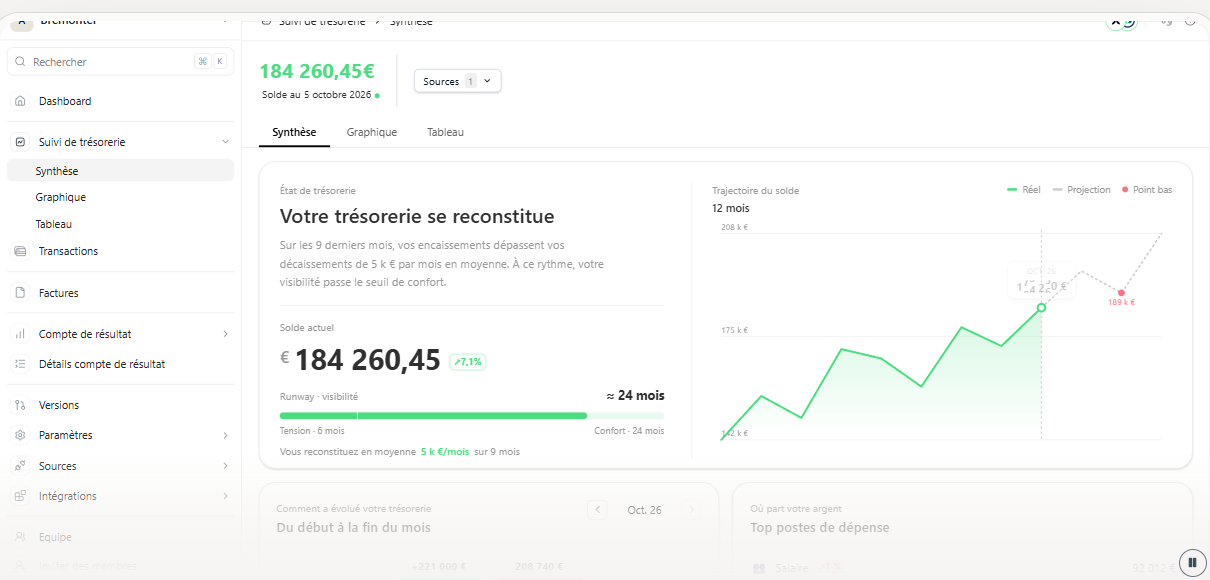Open the Dashboard home icon
Viewport: 1210px width, 580px height.
tap(20, 101)
